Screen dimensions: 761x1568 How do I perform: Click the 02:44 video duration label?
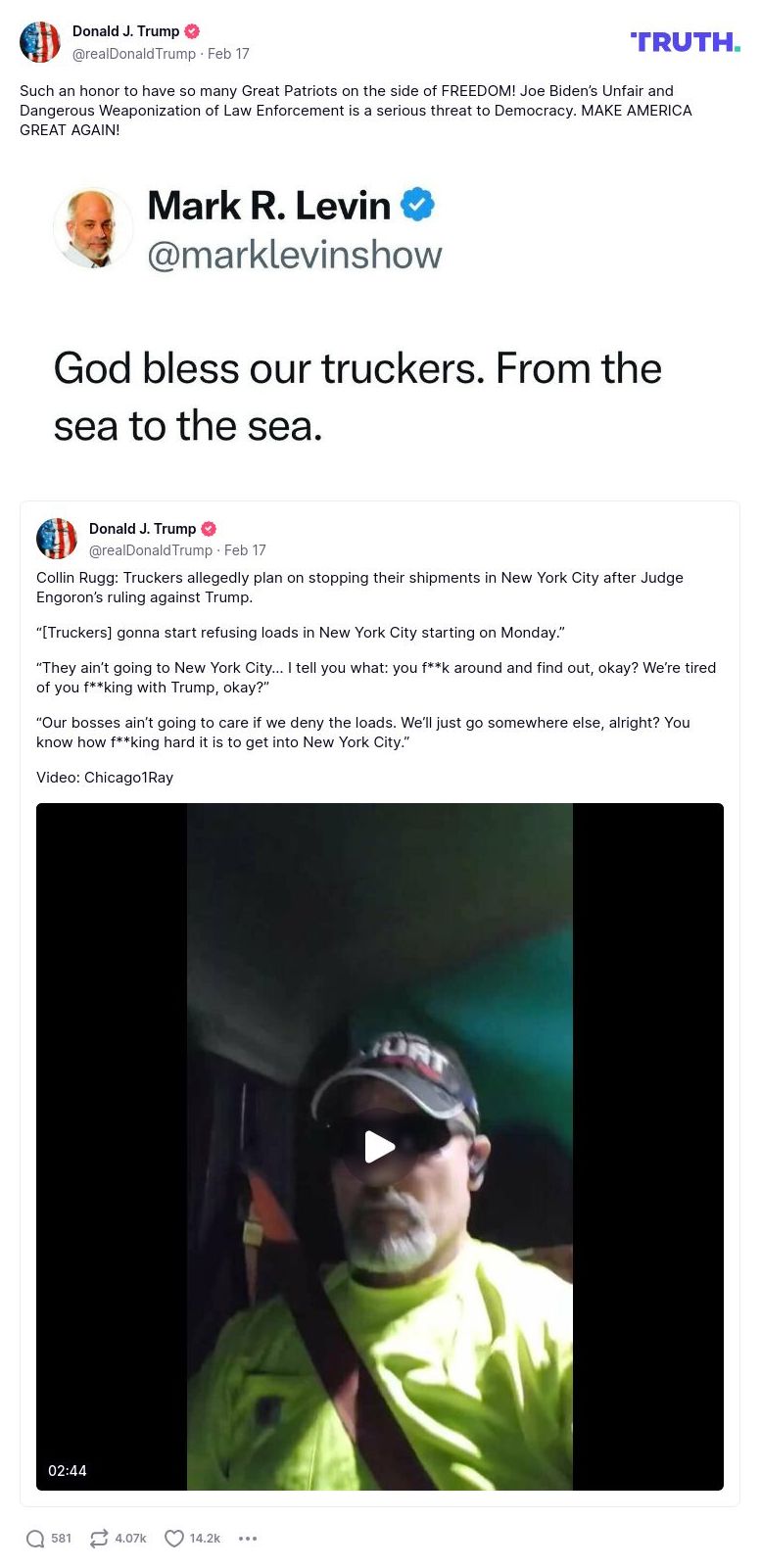pos(68,1471)
